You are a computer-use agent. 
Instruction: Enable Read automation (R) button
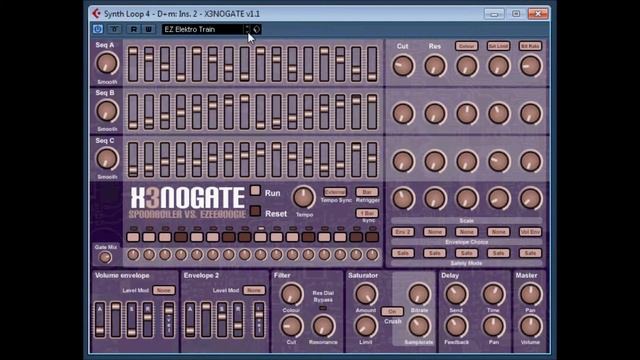click(133, 29)
